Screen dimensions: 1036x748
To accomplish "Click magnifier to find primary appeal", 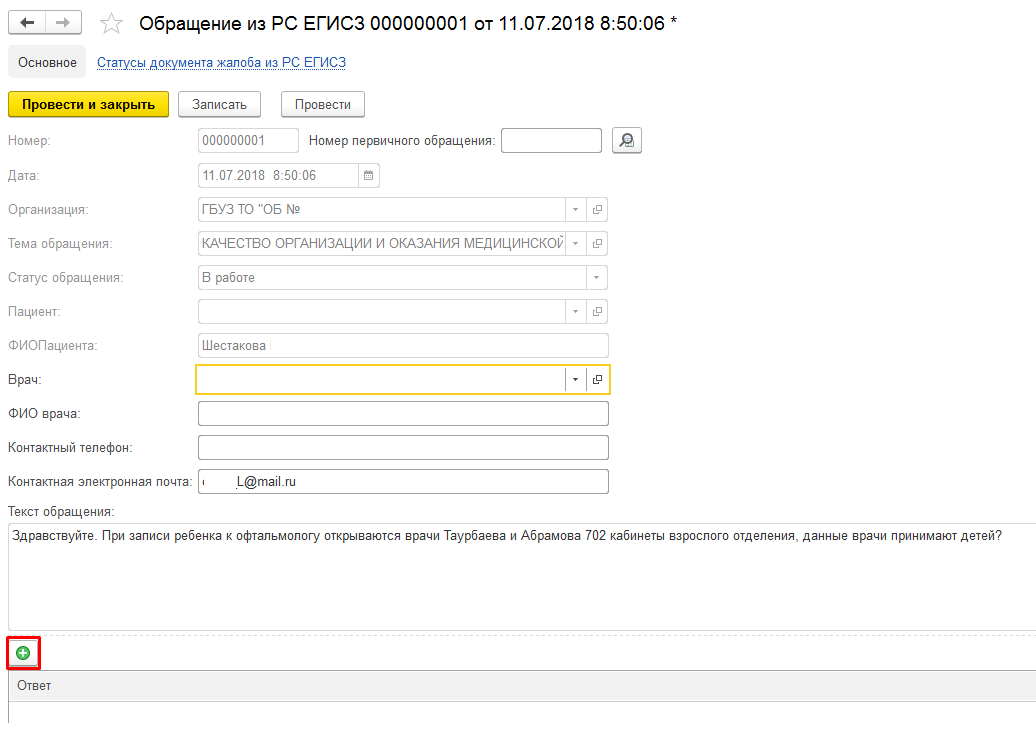I will [x=627, y=141].
